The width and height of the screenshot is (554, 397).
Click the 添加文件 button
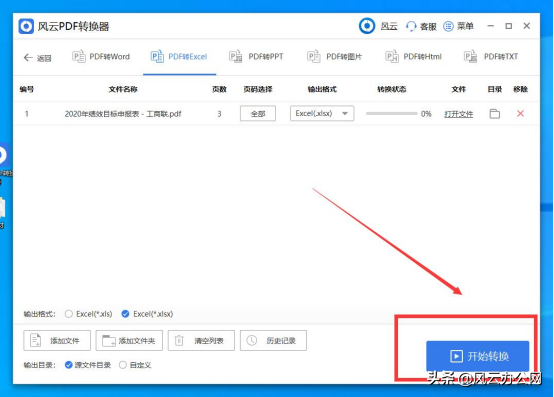pyautogui.click(x=57, y=340)
